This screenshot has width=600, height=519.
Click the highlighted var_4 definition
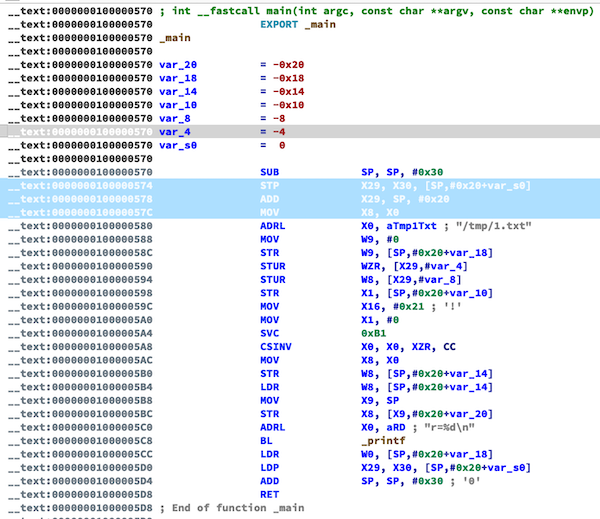point(175,132)
